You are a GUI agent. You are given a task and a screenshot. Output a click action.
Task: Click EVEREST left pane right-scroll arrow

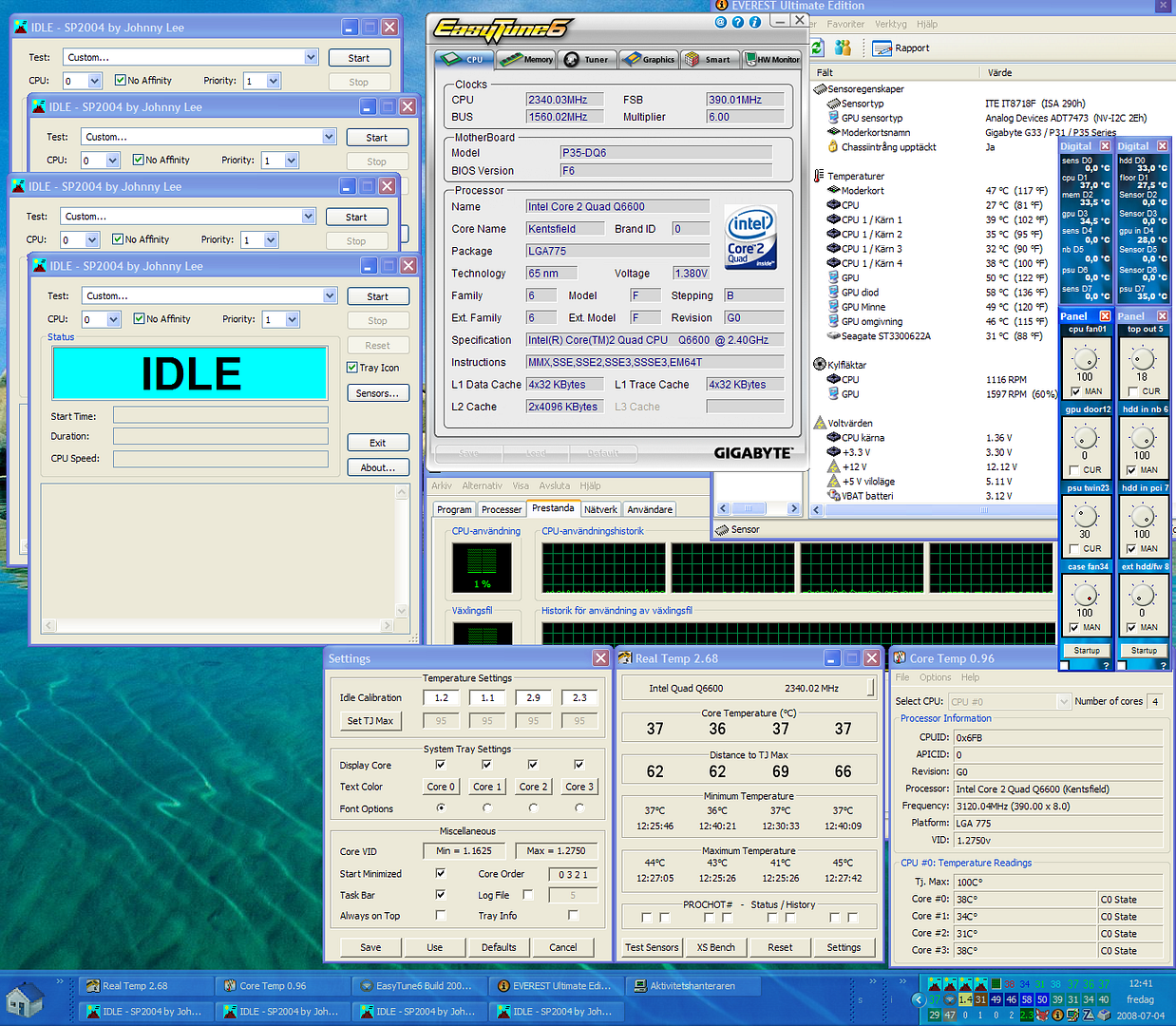click(x=794, y=509)
